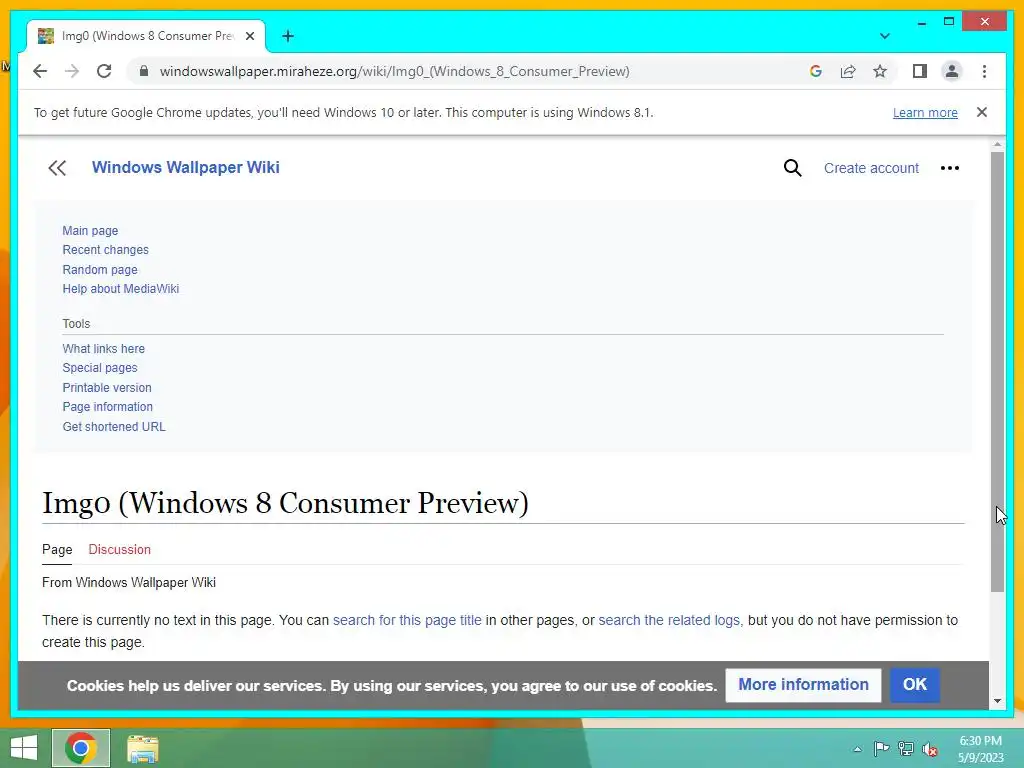
Task: Click the Google icon in address bar
Action: pyautogui.click(x=816, y=71)
